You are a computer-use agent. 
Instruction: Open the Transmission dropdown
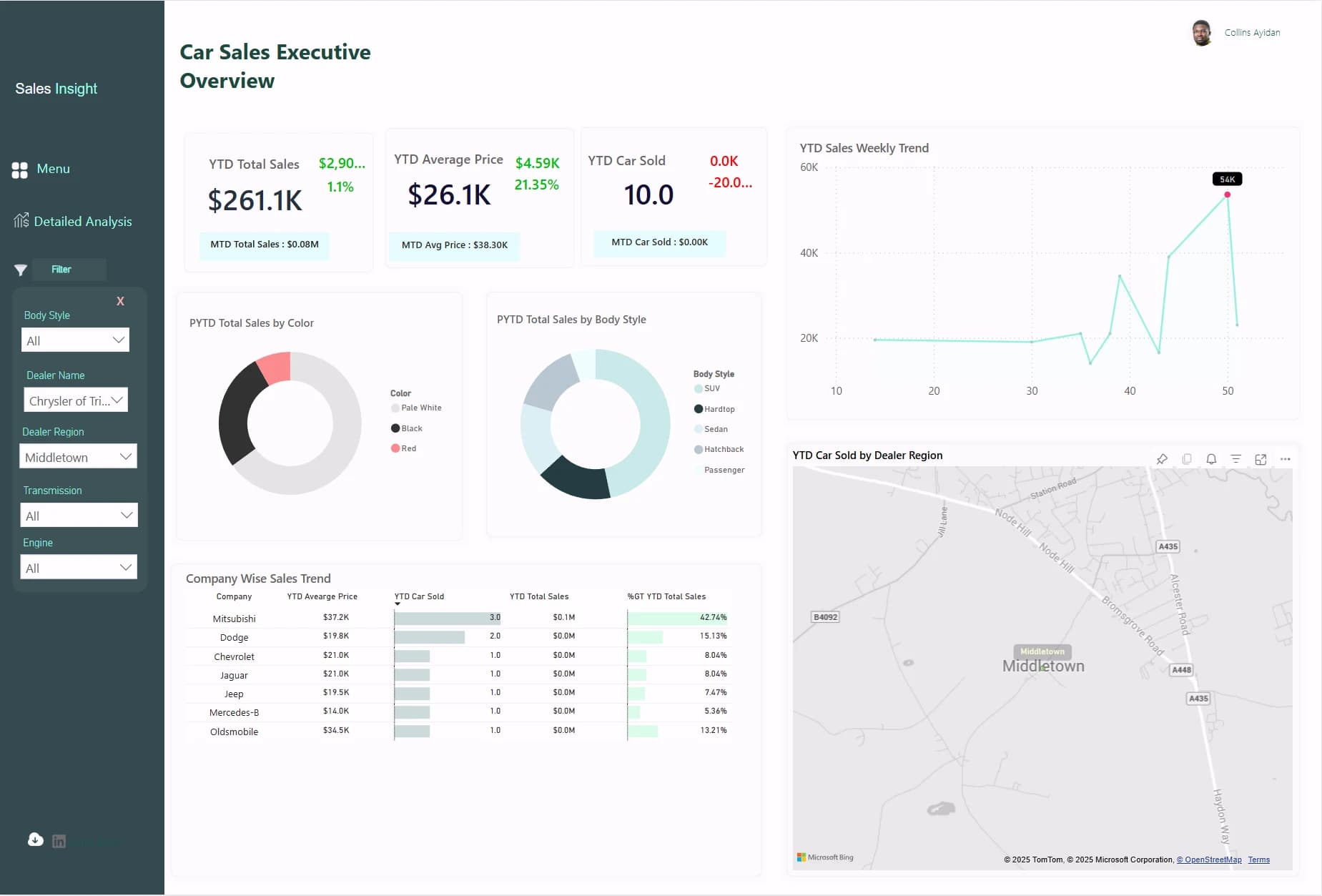79,516
